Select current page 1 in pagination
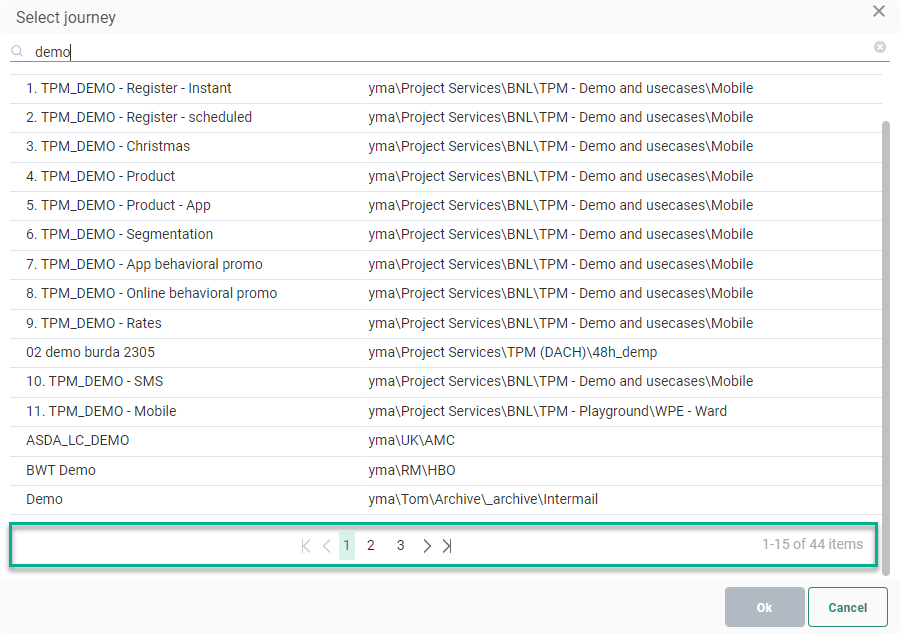This screenshot has width=900, height=634. [346, 545]
